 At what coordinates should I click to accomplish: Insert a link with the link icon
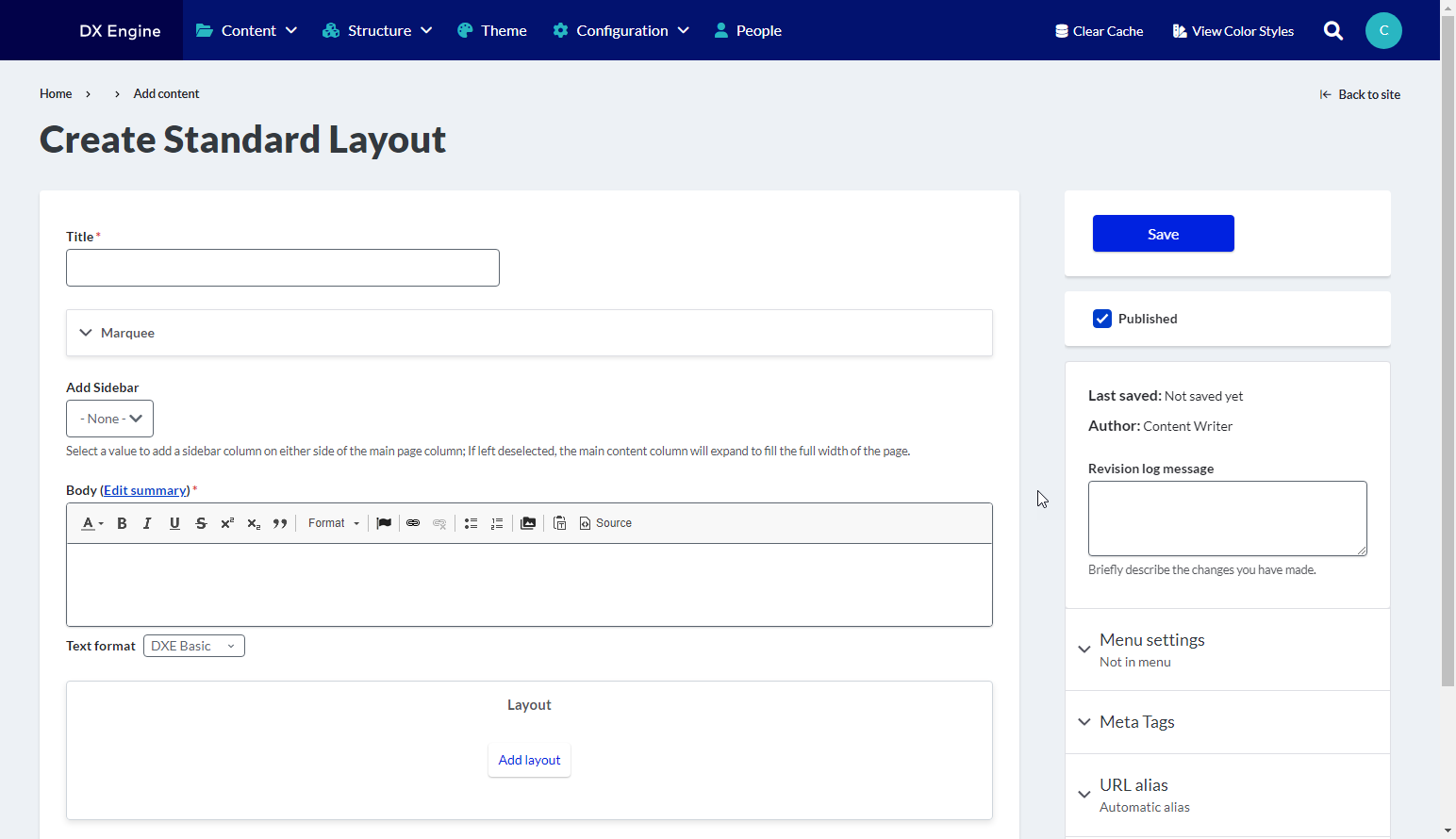point(413,523)
